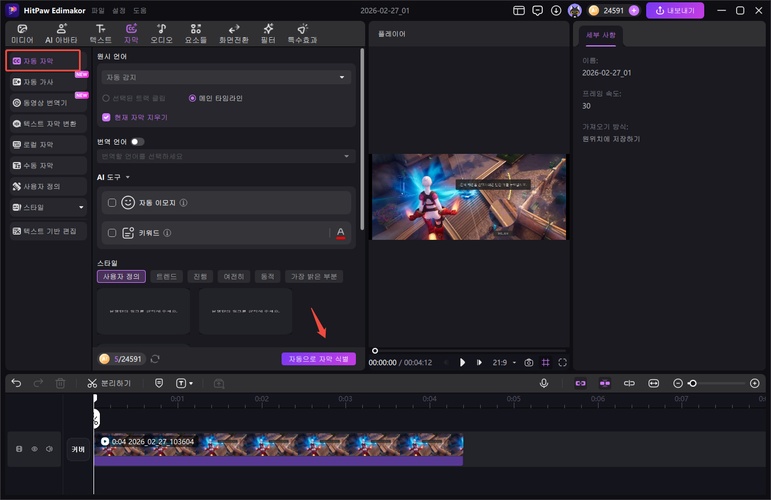The image size is (771, 500).
Task: Click the undo arrow in timeline toolbar
Action: (x=16, y=383)
